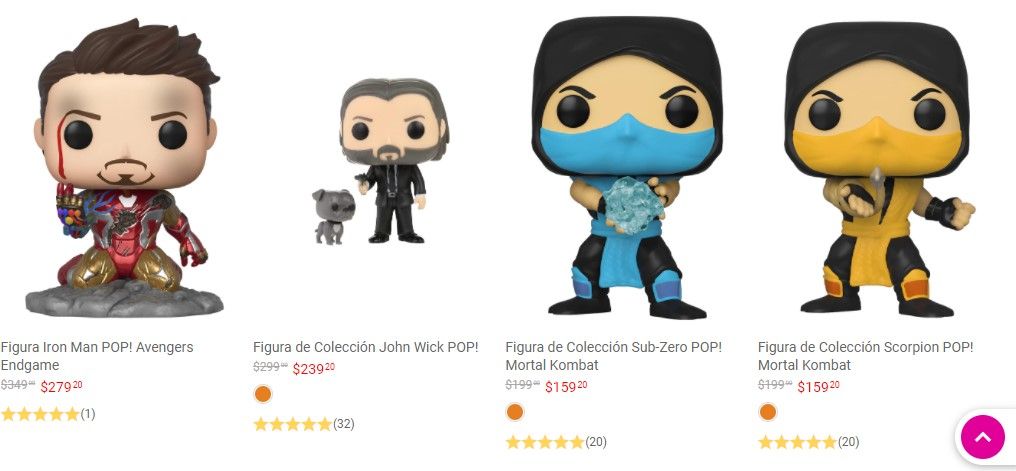This screenshot has width=1016, height=471.
Task: Click the $239.20 John Wick sale price
Action: (x=314, y=369)
